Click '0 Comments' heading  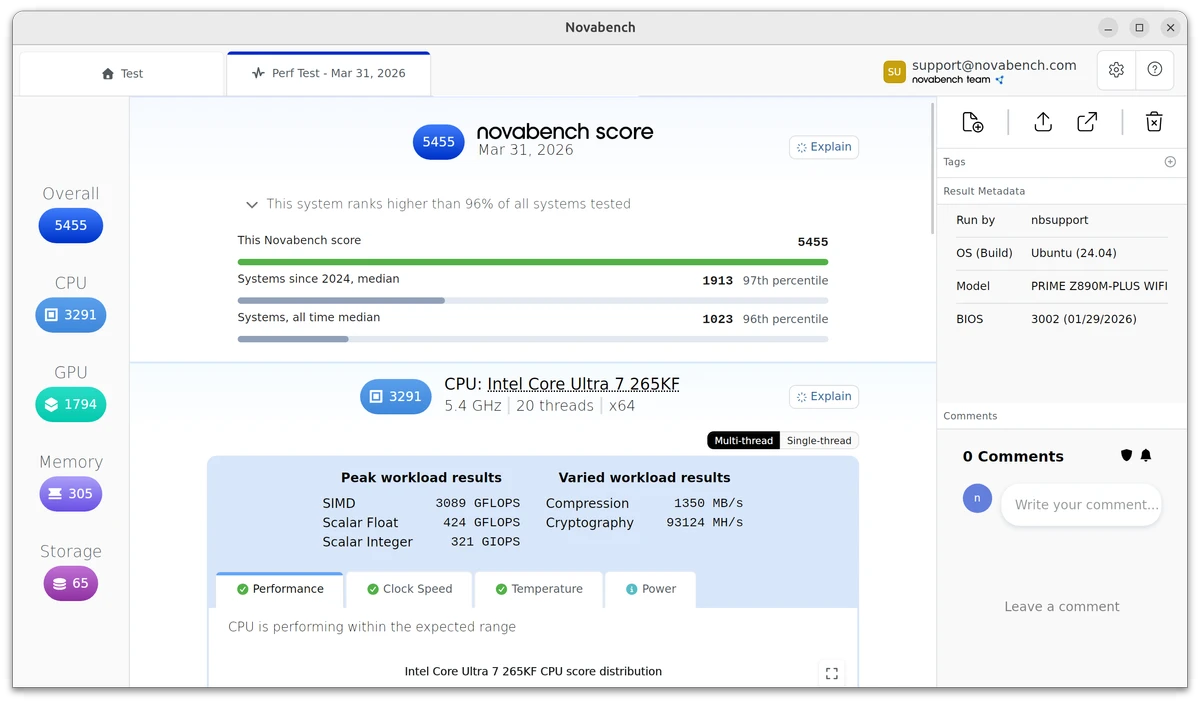click(x=1013, y=457)
